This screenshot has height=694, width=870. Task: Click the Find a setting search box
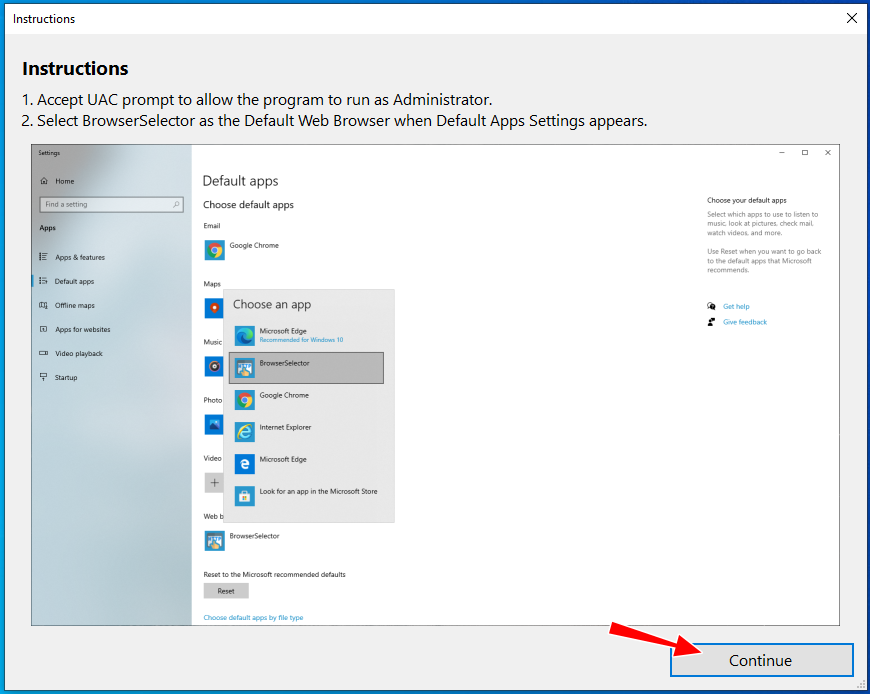click(x=112, y=204)
